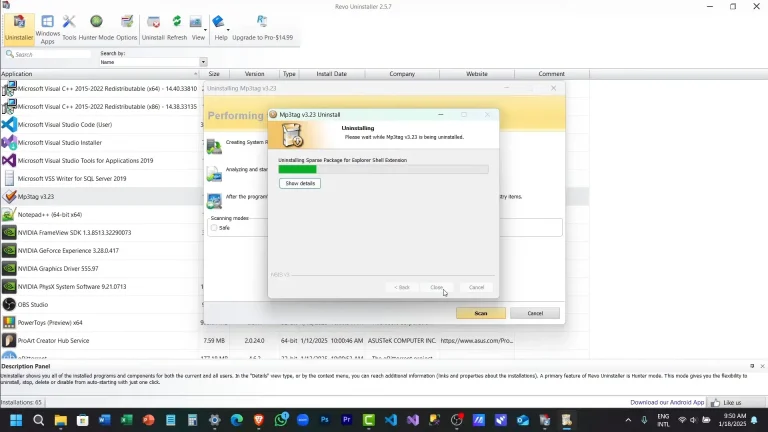Select ProArt Creator Hub Service icon
Screen dimensions: 768x432
tap(9, 340)
